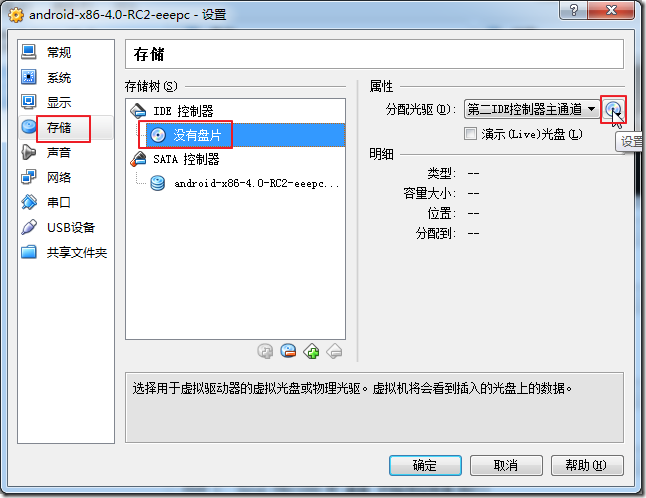The image size is (646, 498).
Task: Enable the 演示(Live)光盘 checkbox
Action: click(470, 134)
